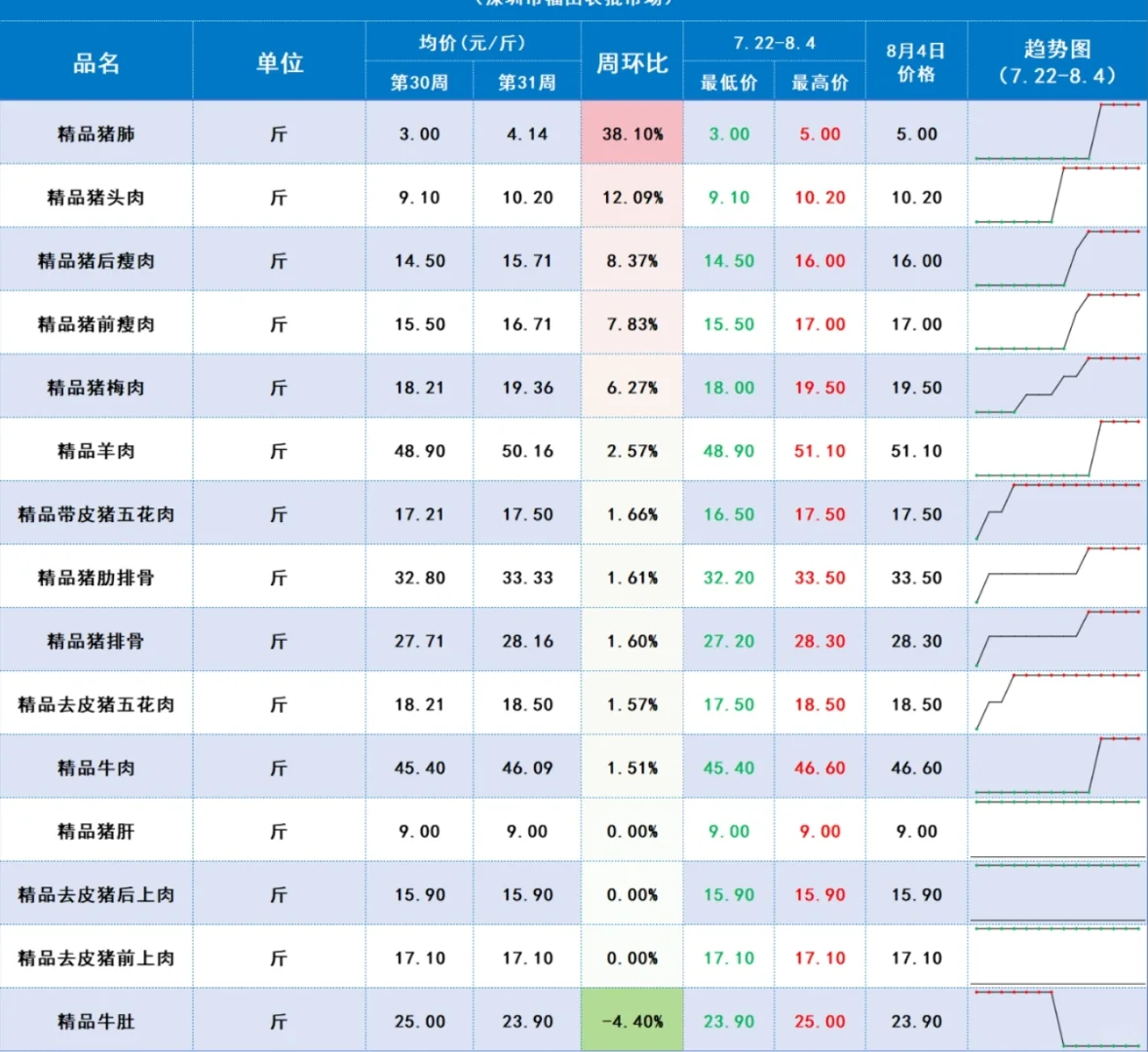Viewport: 1148px width, 1052px height.
Task: Select the 第31周 sub-header
Action: (527, 82)
